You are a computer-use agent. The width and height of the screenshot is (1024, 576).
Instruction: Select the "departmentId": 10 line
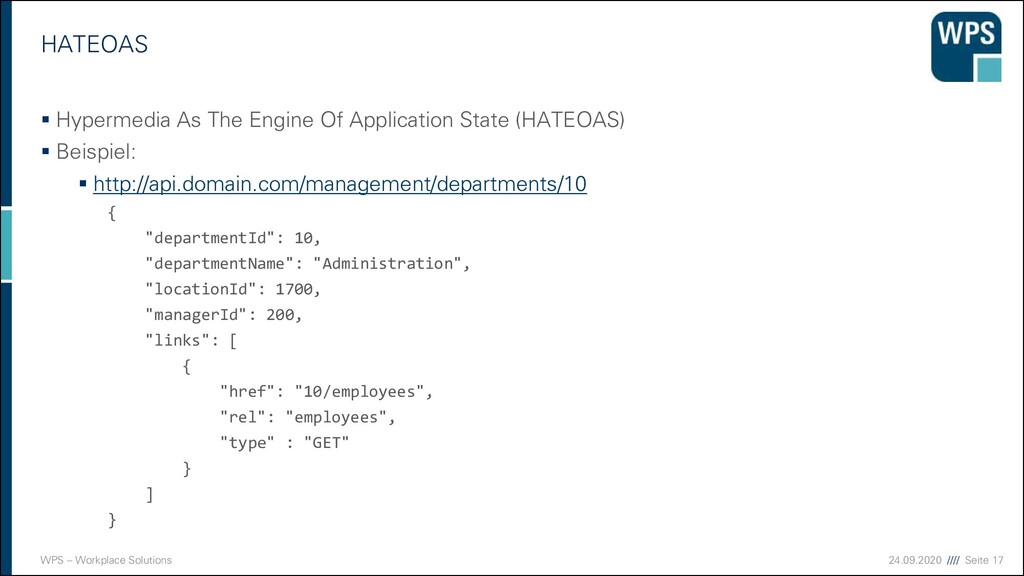point(233,238)
